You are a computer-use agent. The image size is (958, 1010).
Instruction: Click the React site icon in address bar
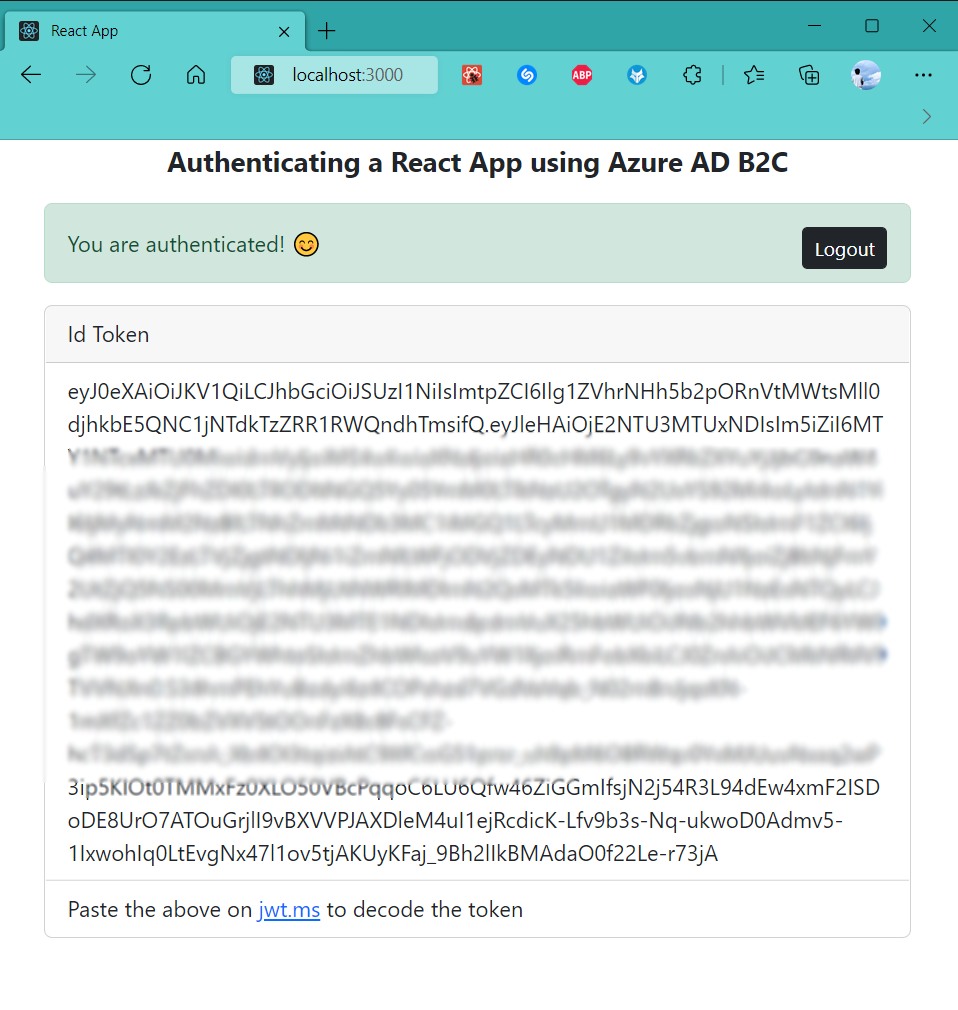(263, 75)
